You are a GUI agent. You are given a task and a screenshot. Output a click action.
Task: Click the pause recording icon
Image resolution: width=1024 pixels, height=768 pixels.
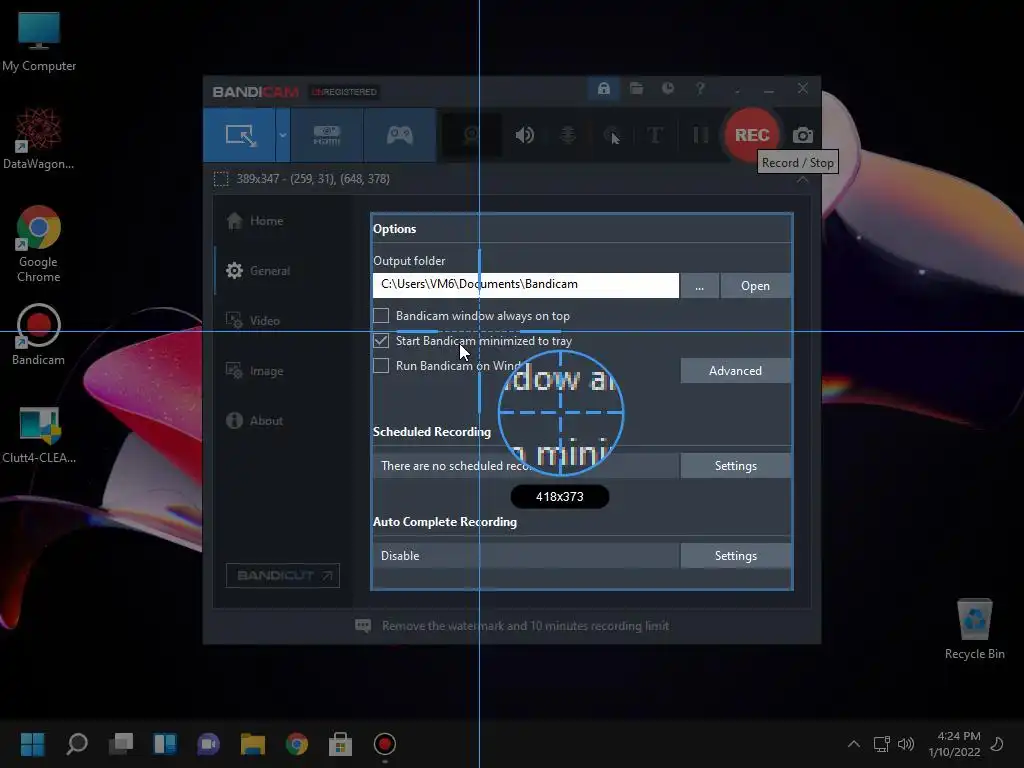click(x=700, y=135)
